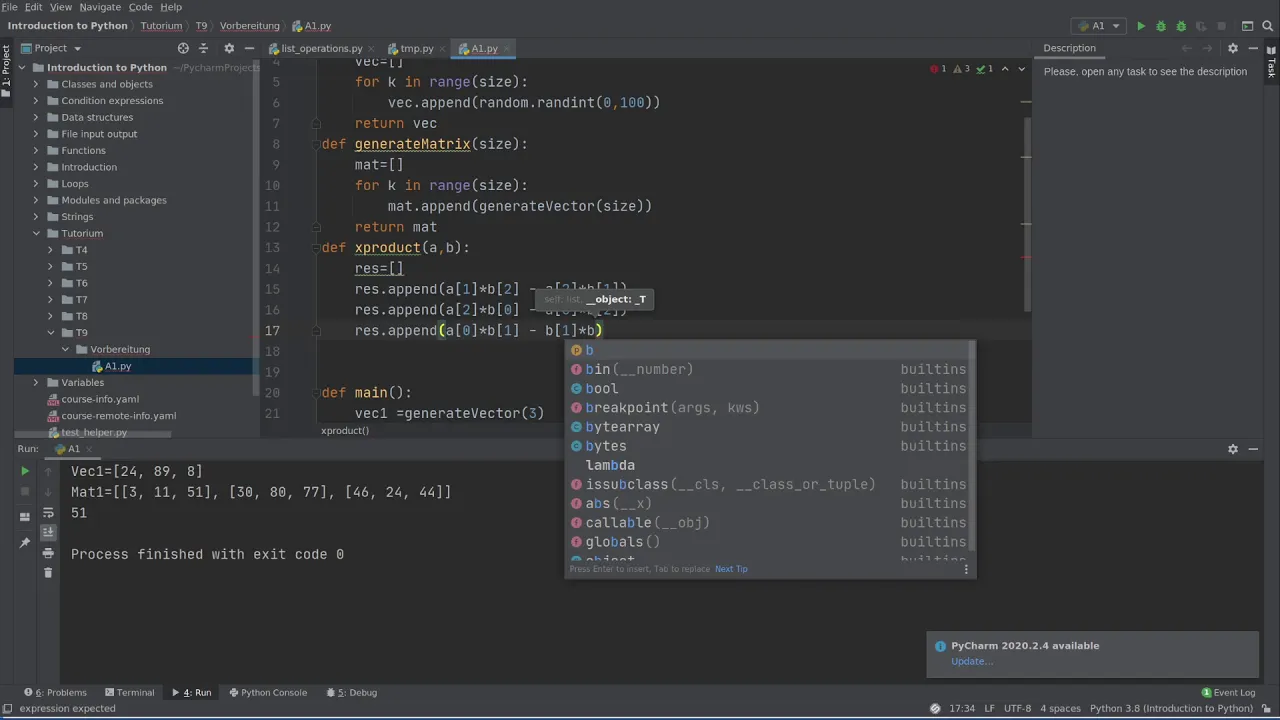Viewport: 1280px width, 720px height.
Task: Go to previous highlighted problem arrow
Action: point(1005,69)
